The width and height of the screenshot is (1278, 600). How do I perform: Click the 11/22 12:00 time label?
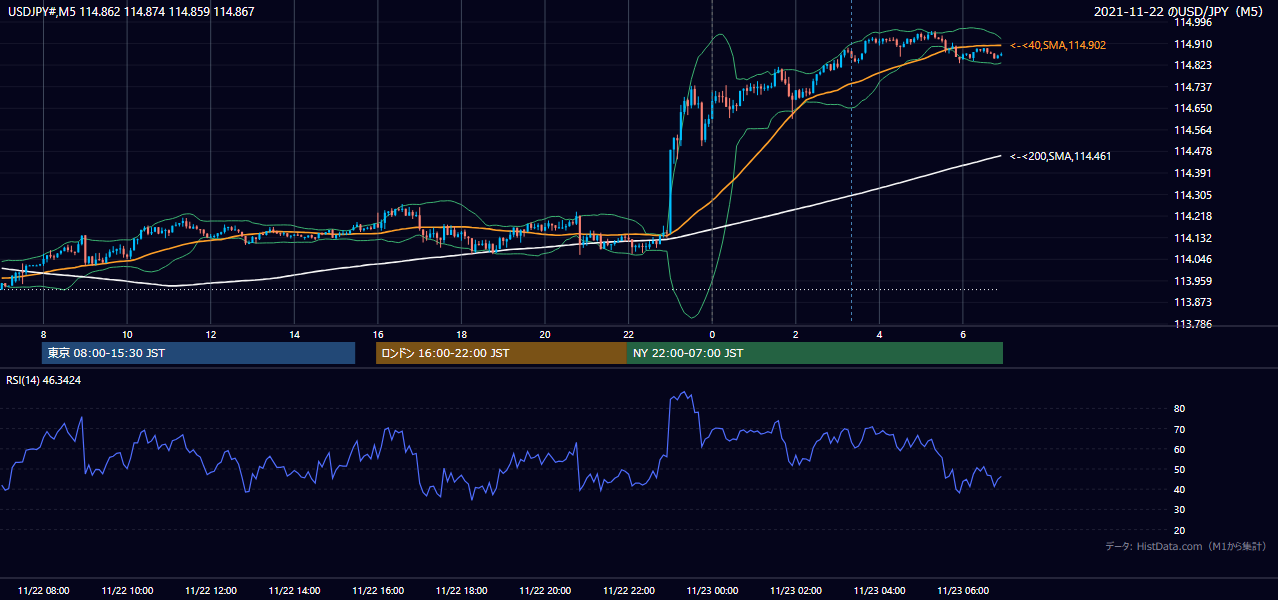(x=211, y=591)
